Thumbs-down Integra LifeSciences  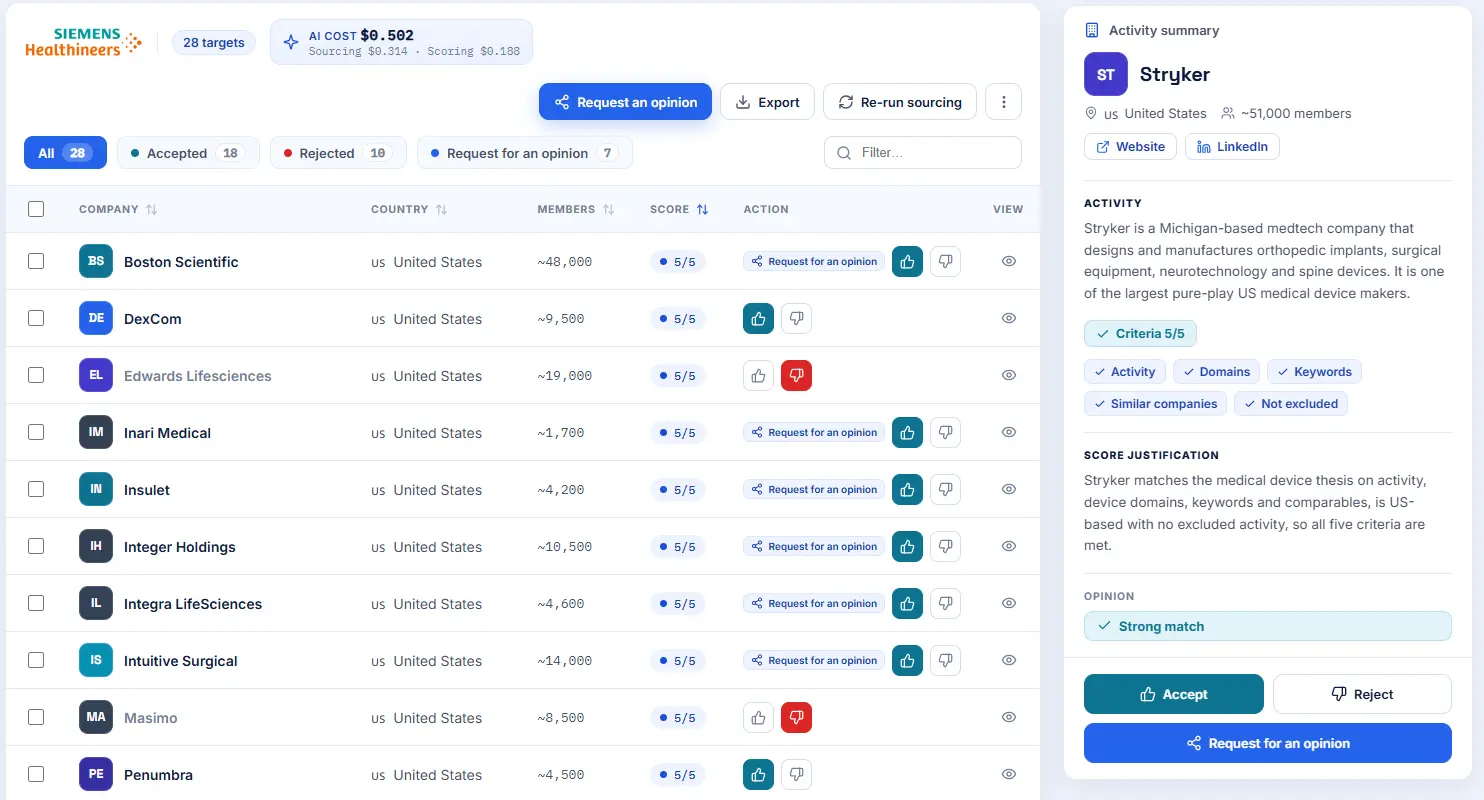[x=945, y=604]
